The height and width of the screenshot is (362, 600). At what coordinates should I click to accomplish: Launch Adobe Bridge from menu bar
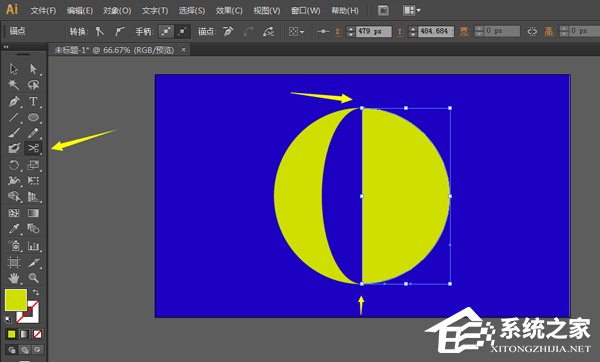[x=383, y=11]
